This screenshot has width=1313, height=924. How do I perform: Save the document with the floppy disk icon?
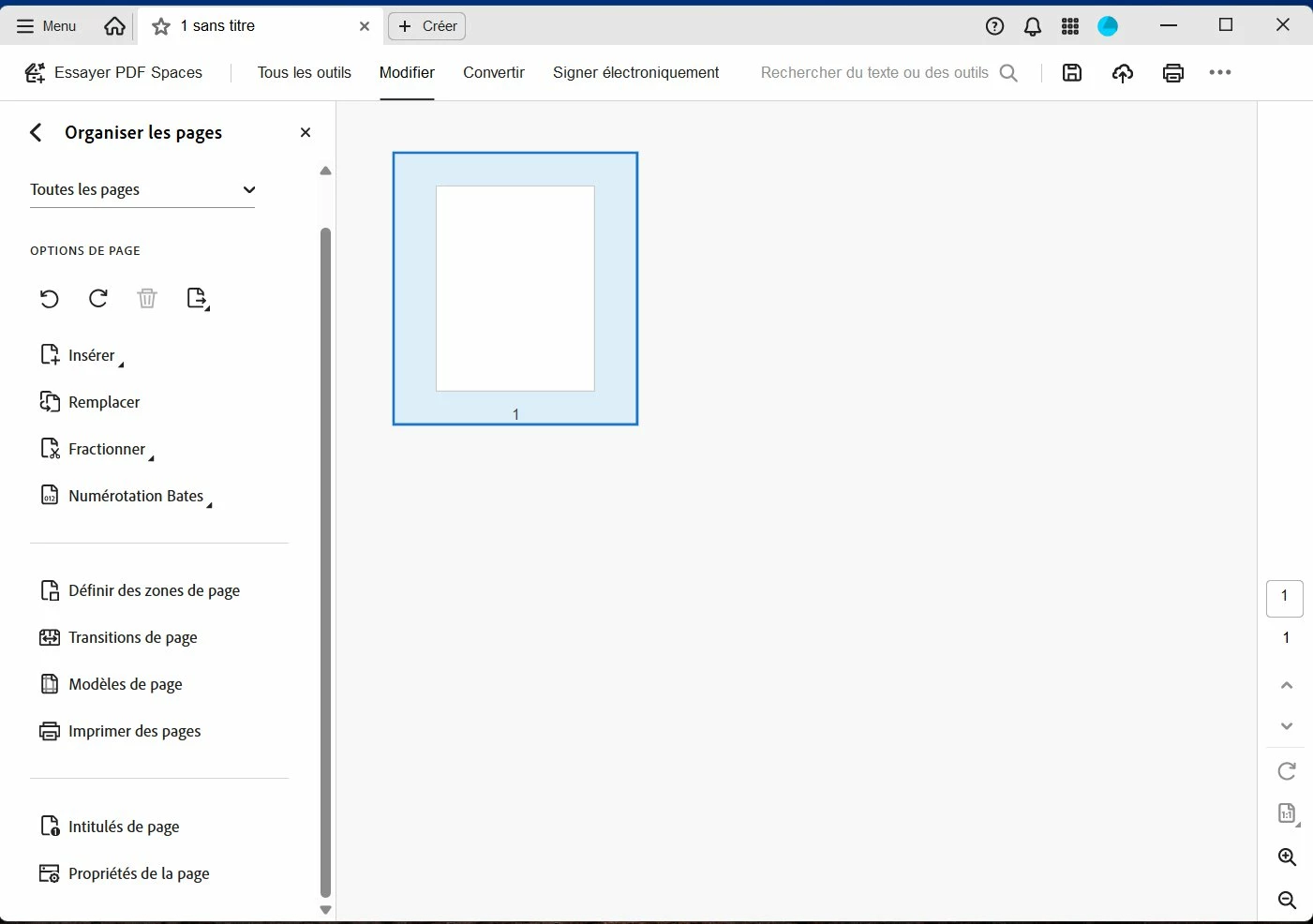point(1072,73)
